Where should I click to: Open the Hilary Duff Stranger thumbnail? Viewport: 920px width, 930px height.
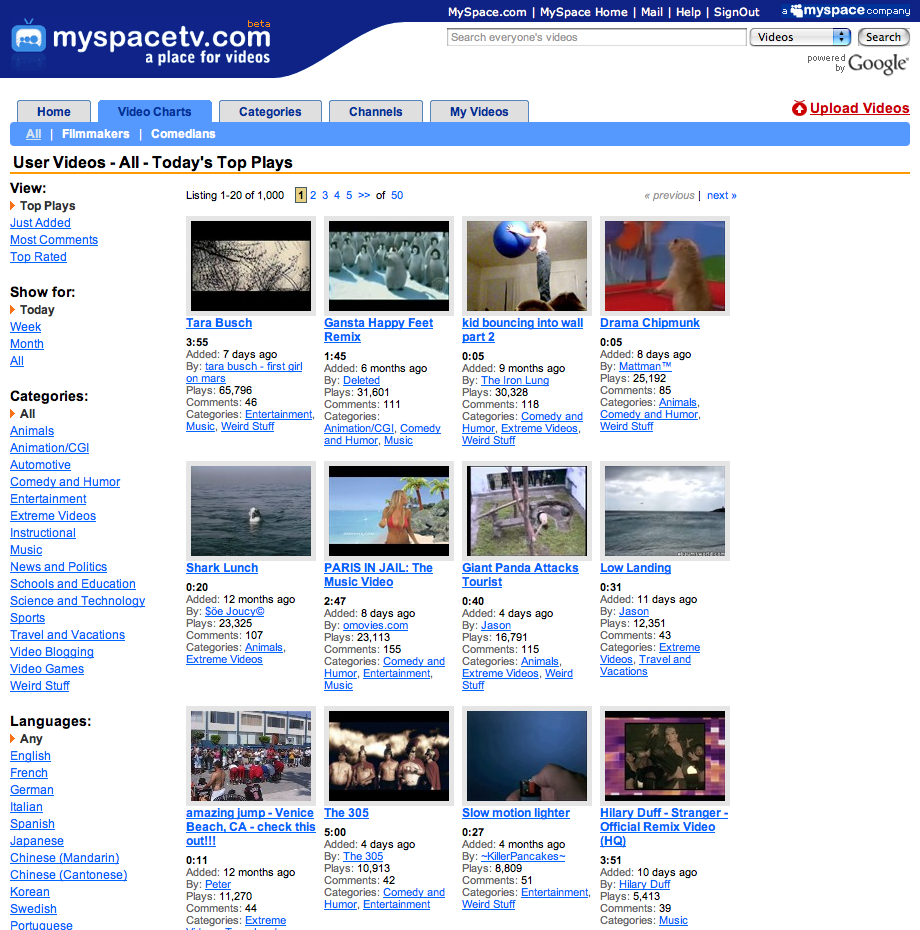665,756
